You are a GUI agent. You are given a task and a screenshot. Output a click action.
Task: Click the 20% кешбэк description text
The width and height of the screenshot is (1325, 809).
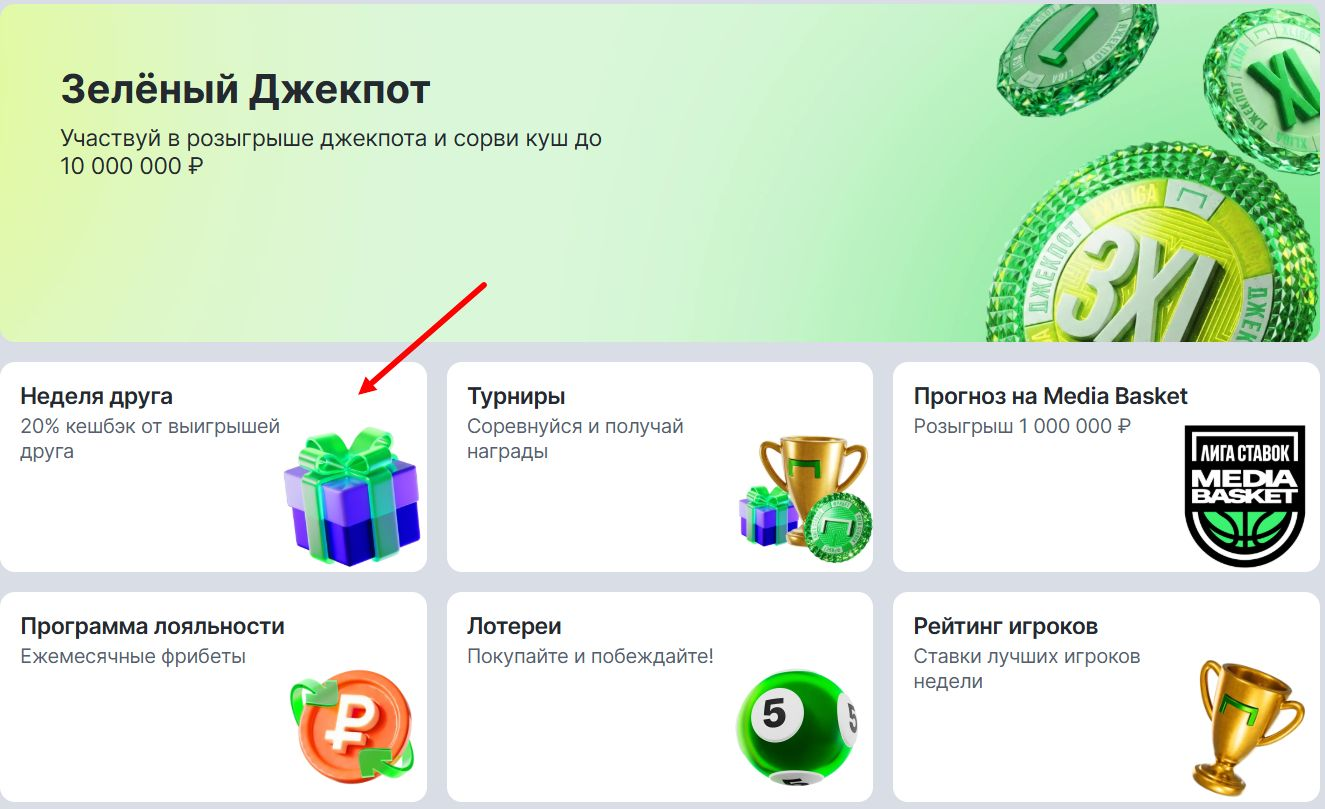[150, 439]
